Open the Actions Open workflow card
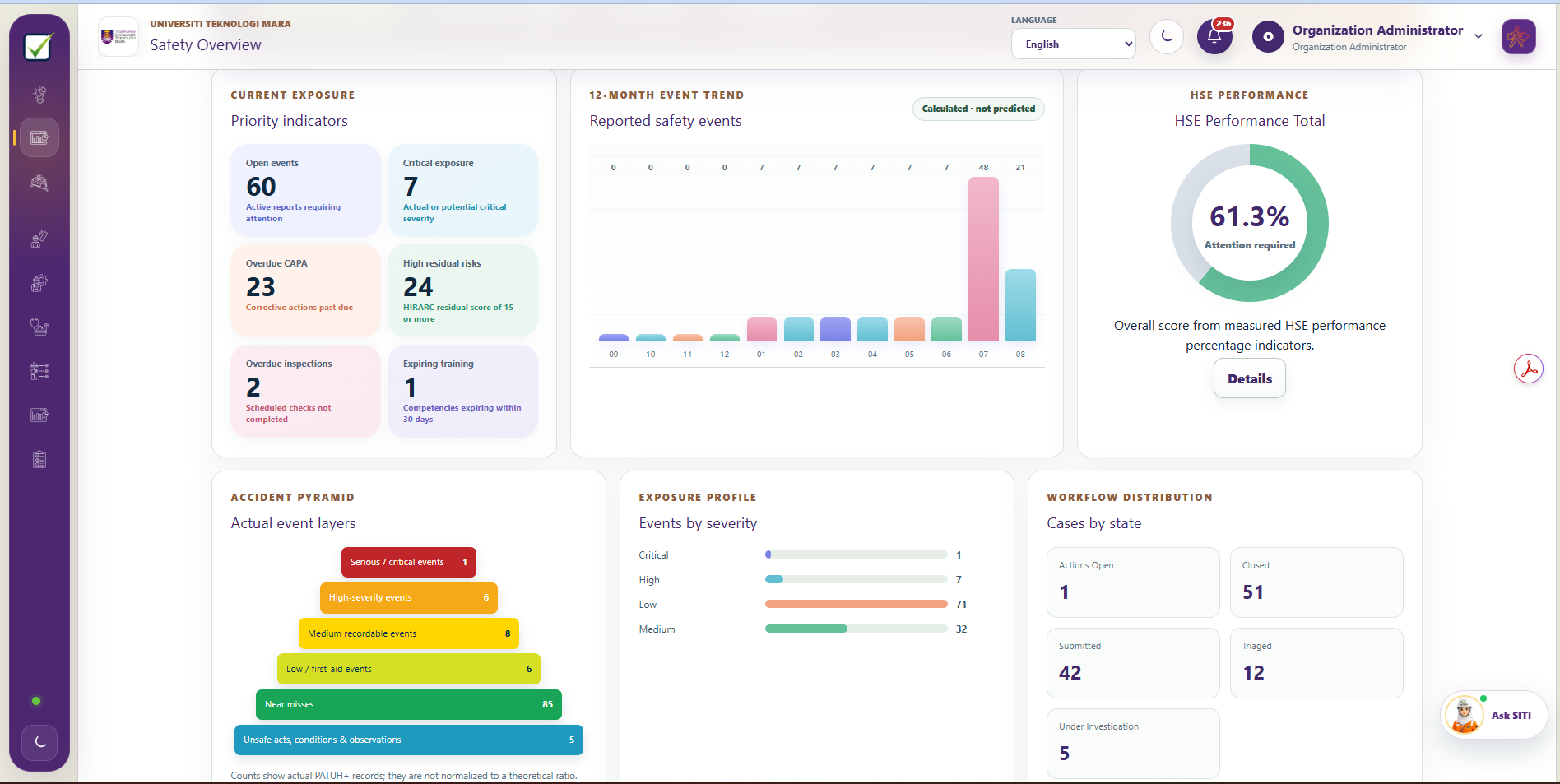This screenshot has height=784, width=1560. 1133,582
